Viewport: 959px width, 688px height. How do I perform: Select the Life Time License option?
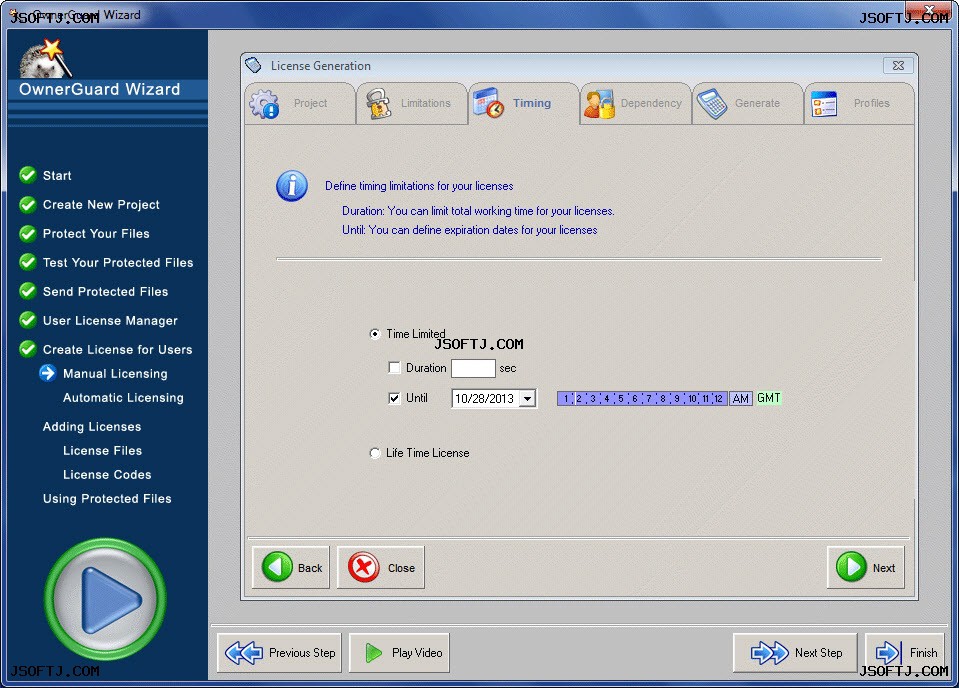pos(375,453)
